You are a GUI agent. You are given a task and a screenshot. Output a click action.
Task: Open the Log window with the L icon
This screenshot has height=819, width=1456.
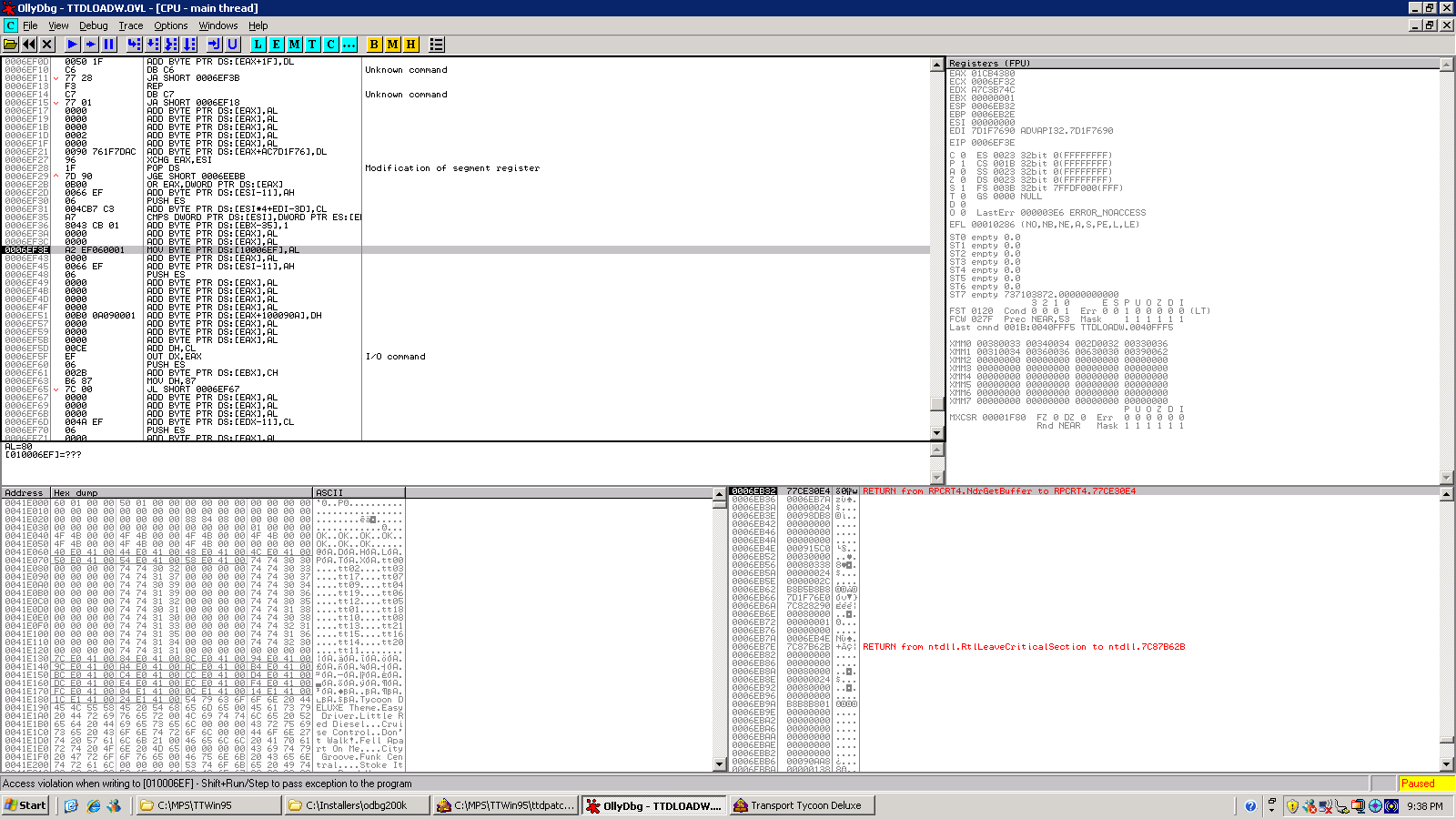pos(258,44)
